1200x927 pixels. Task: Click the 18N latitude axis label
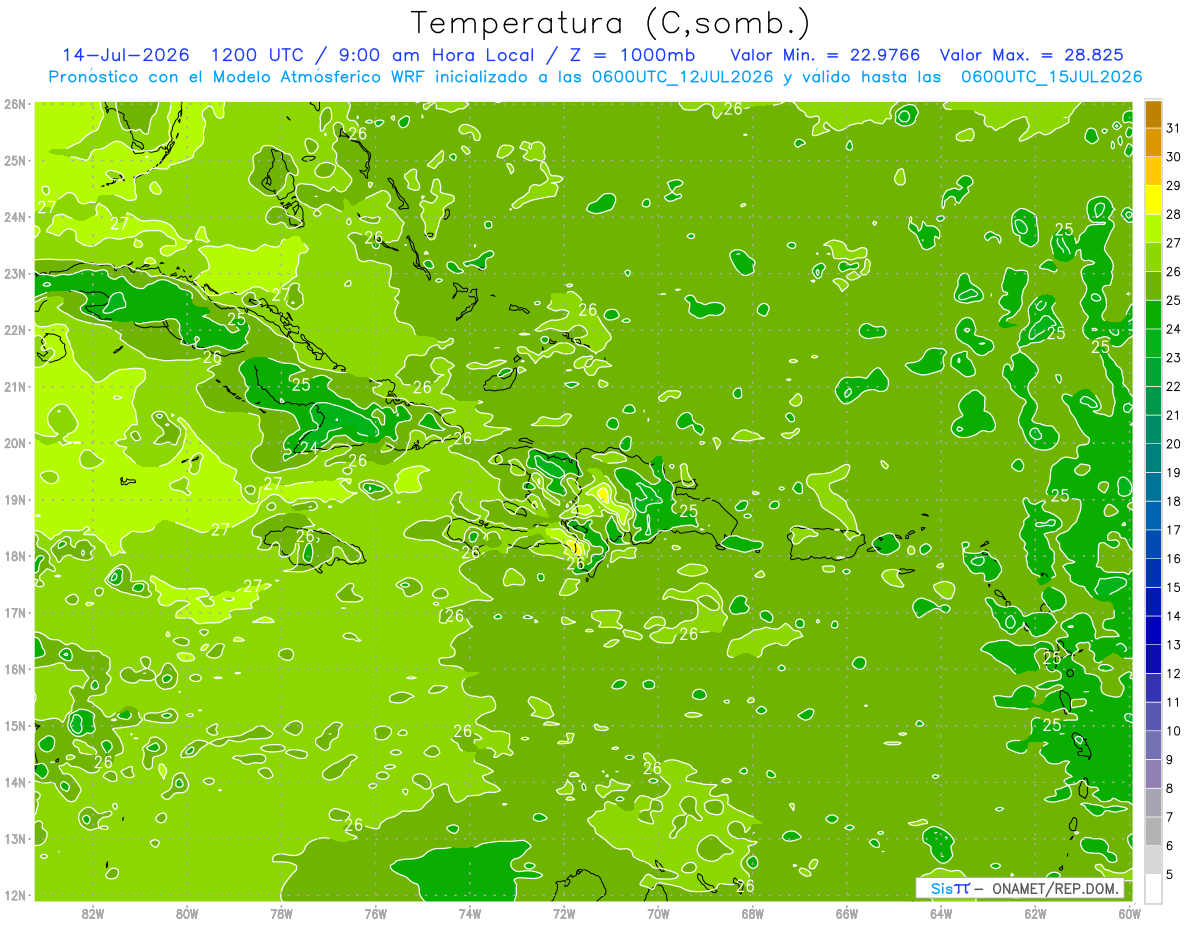click(15, 556)
